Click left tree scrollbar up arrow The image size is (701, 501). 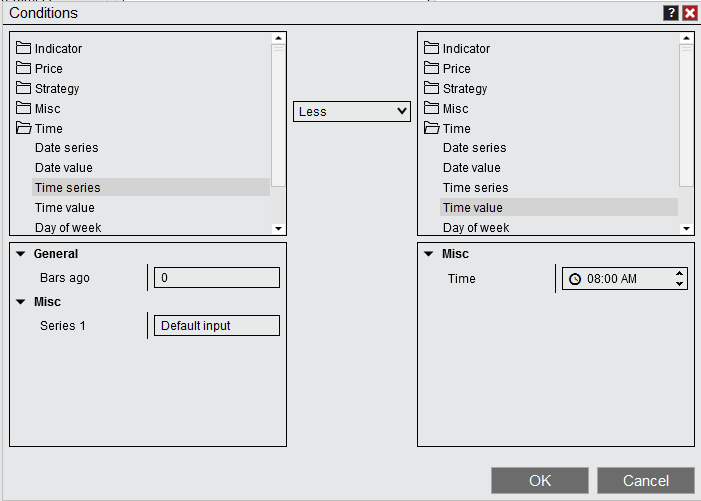[x=278, y=38]
